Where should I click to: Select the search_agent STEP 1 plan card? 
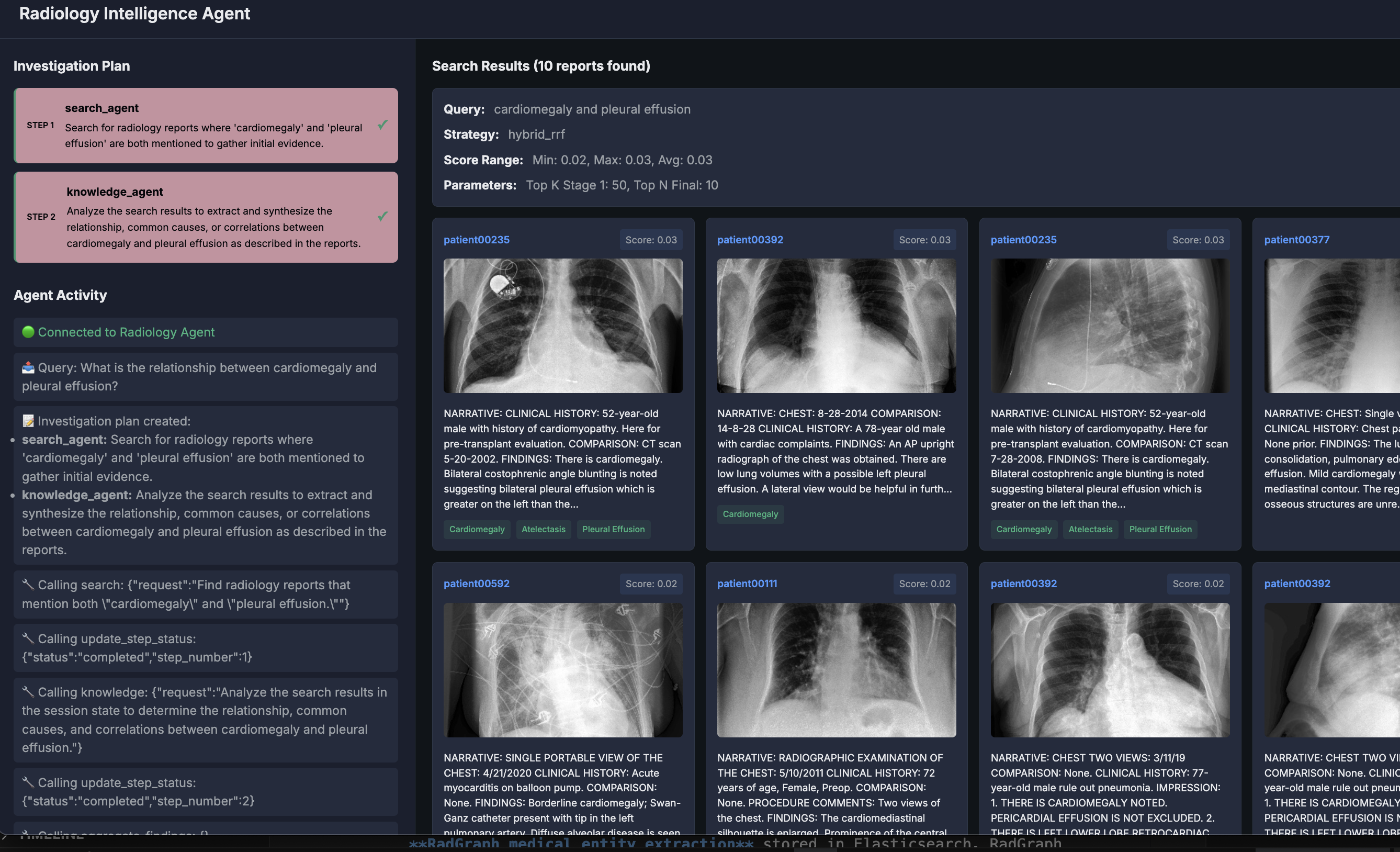tap(206, 126)
